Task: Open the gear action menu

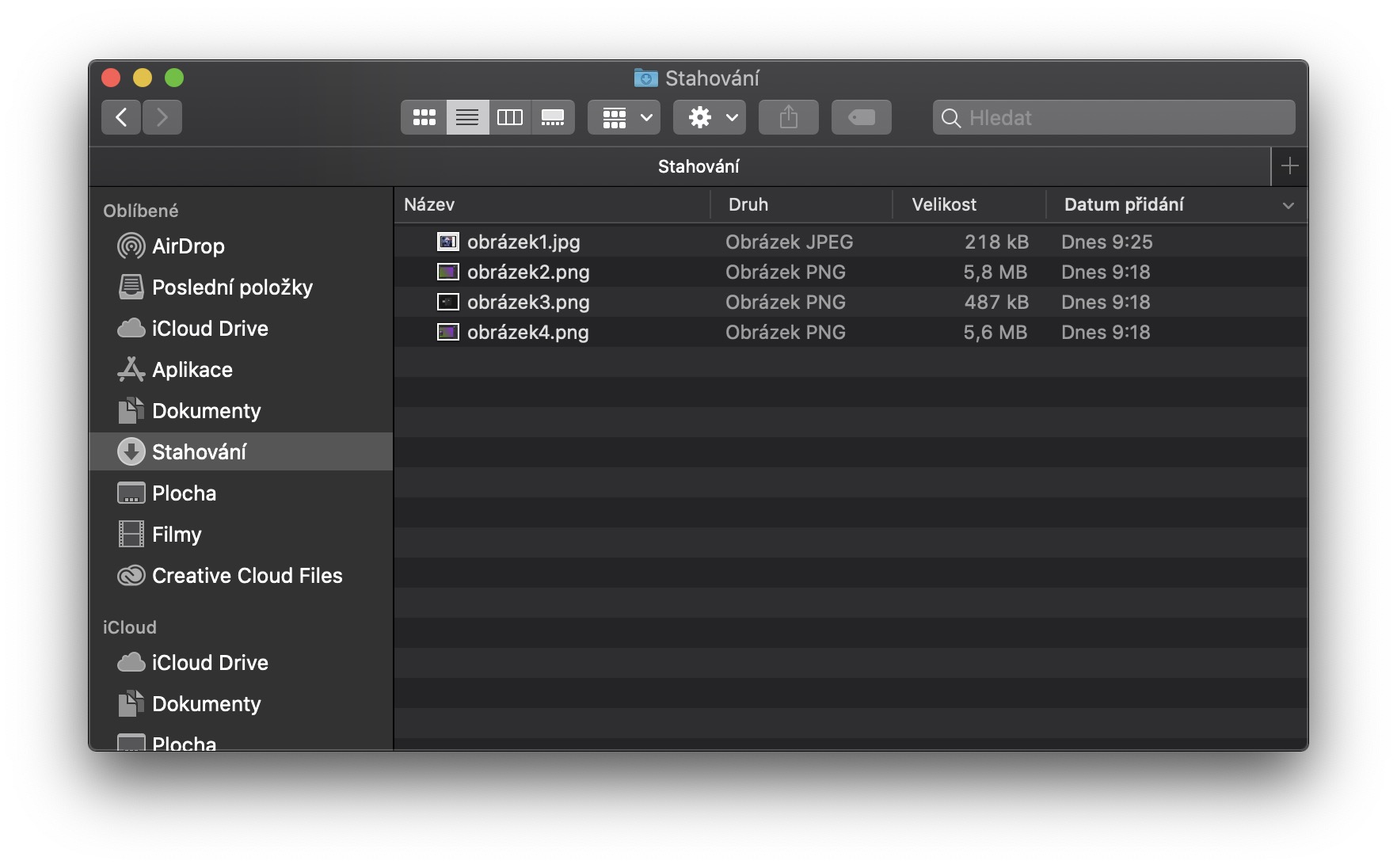Action: click(x=710, y=118)
